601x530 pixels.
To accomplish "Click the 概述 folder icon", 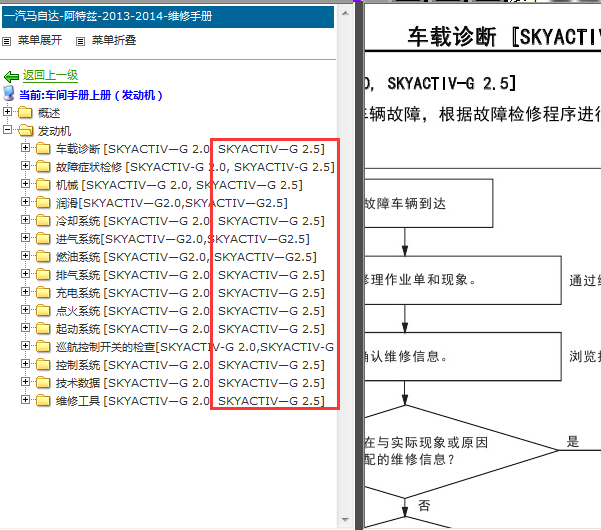I will 25,112.
